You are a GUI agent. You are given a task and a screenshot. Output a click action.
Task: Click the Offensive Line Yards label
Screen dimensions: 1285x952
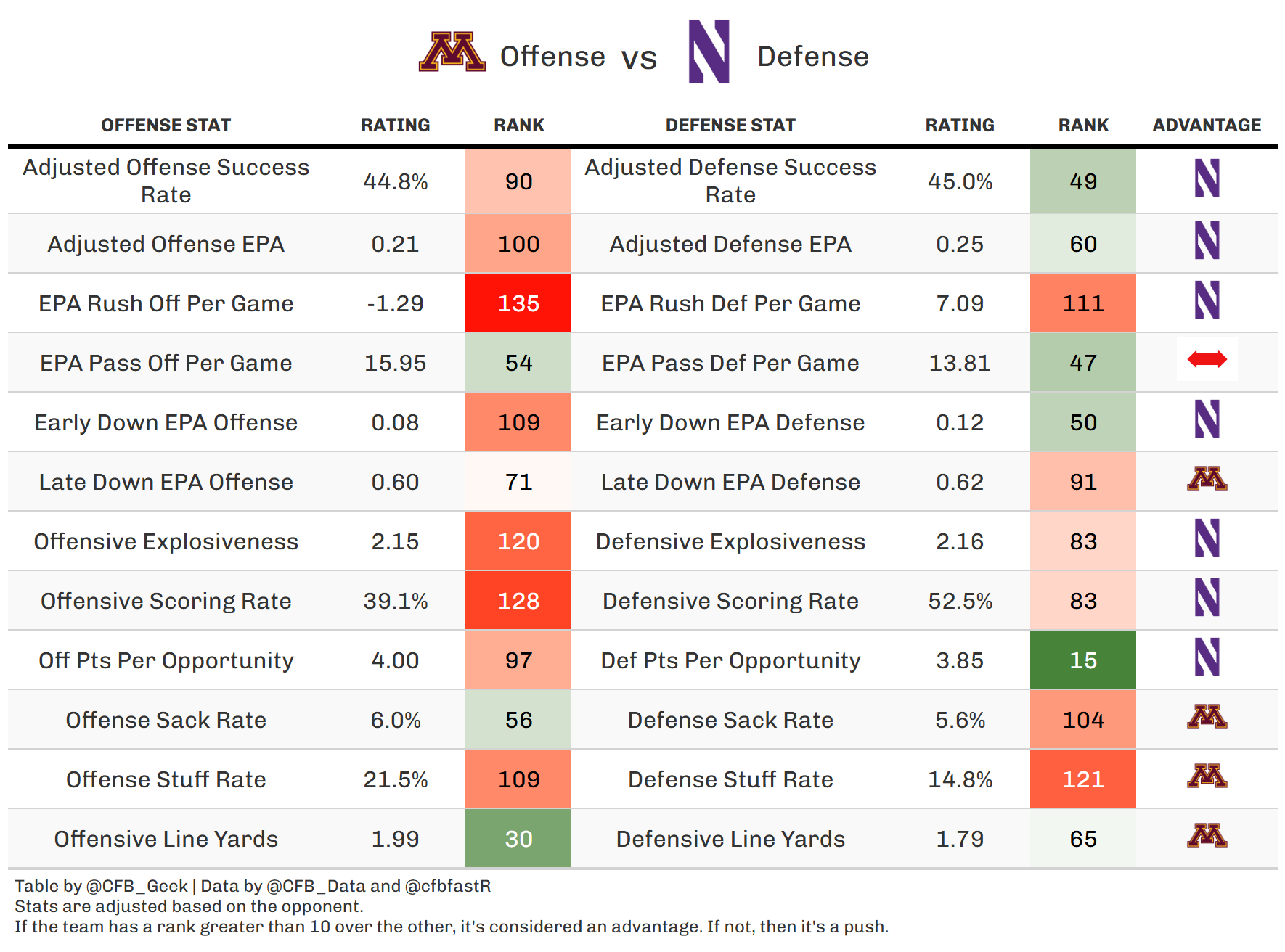click(166, 839)
